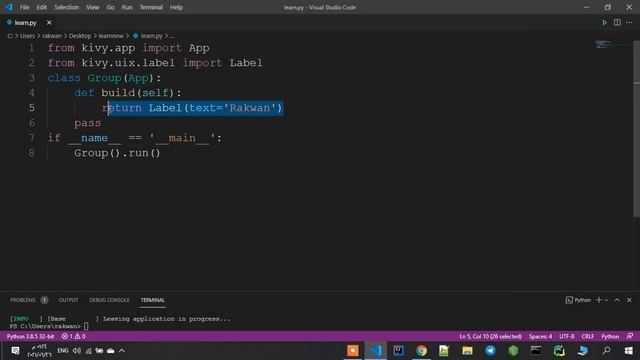The height and width of the screenshot is (360, 640).
Task: Click 'Group().run()' on line 8
Action: [x=117, y=153]
